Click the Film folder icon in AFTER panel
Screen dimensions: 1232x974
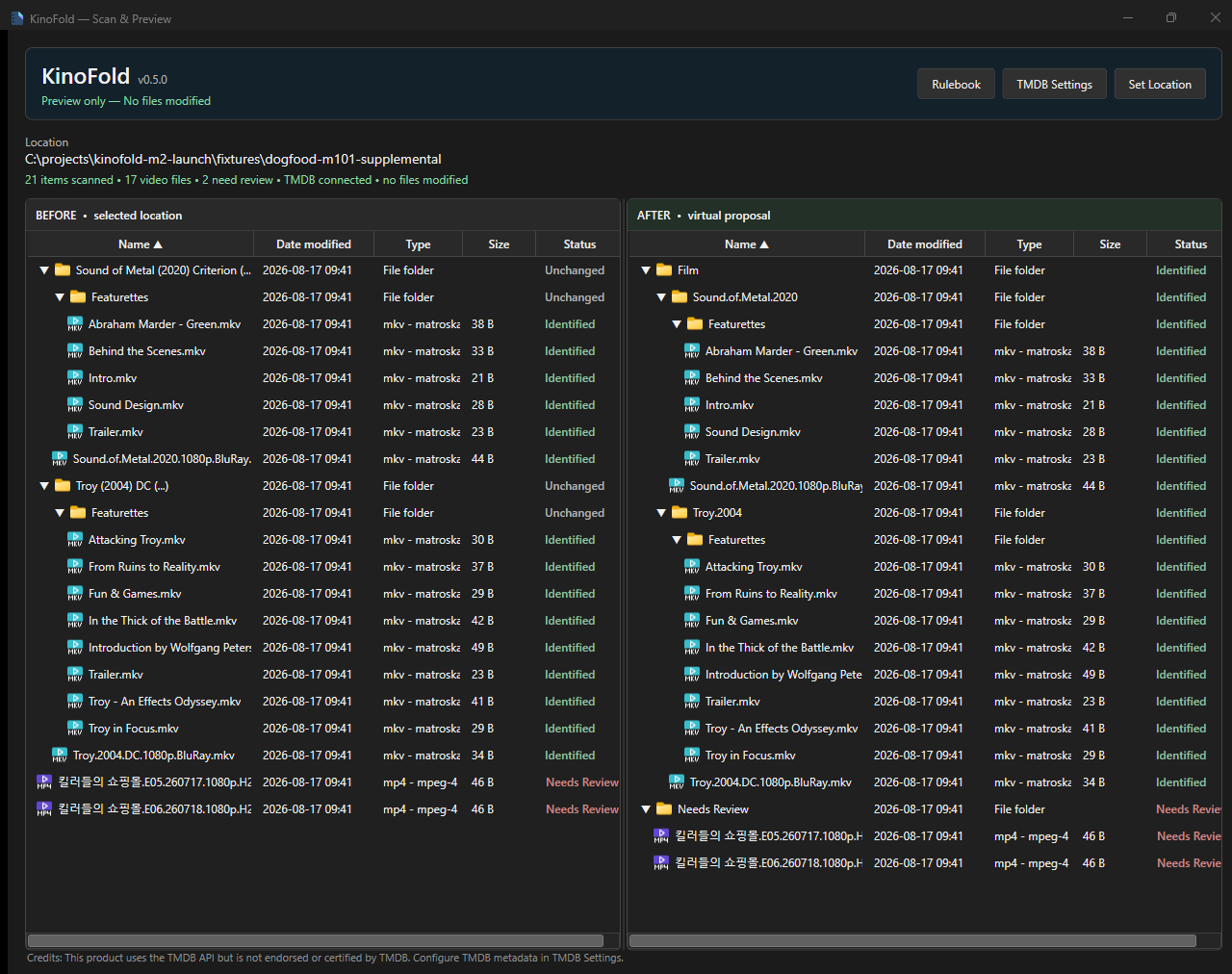(x=664, y=270)
